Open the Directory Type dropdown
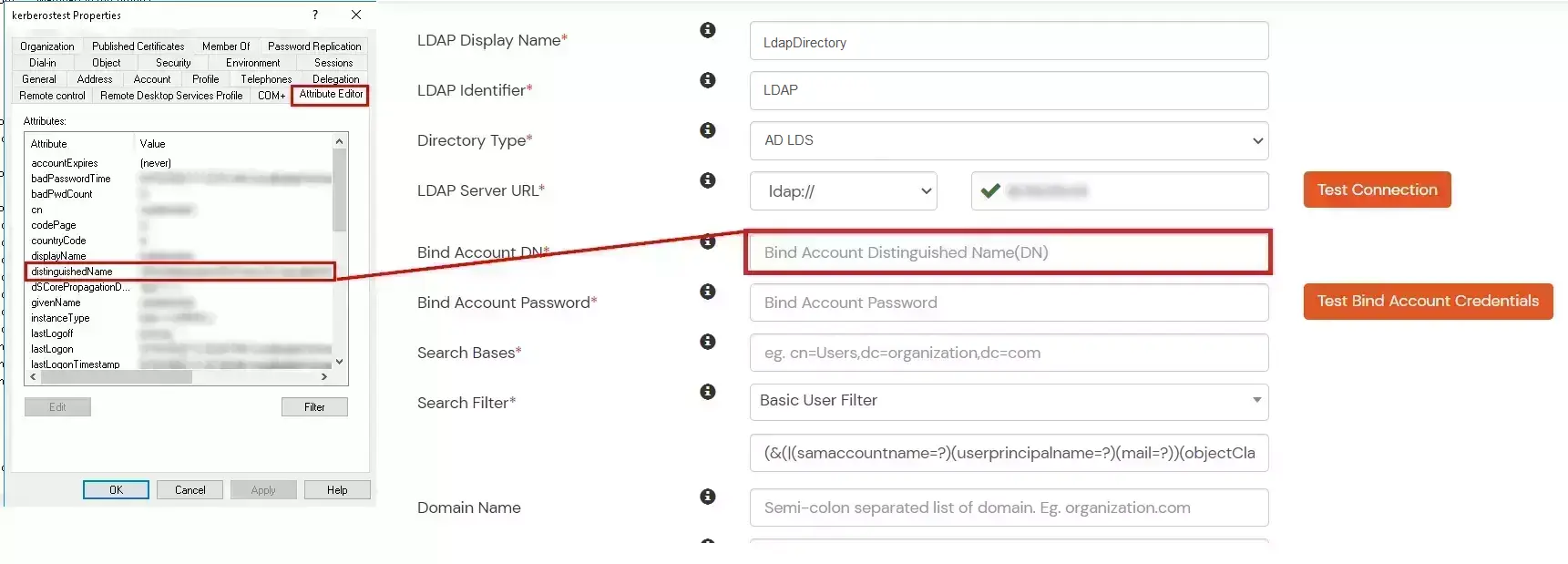The height and width of the screenshot is (564, 1568). (1009, 140)
